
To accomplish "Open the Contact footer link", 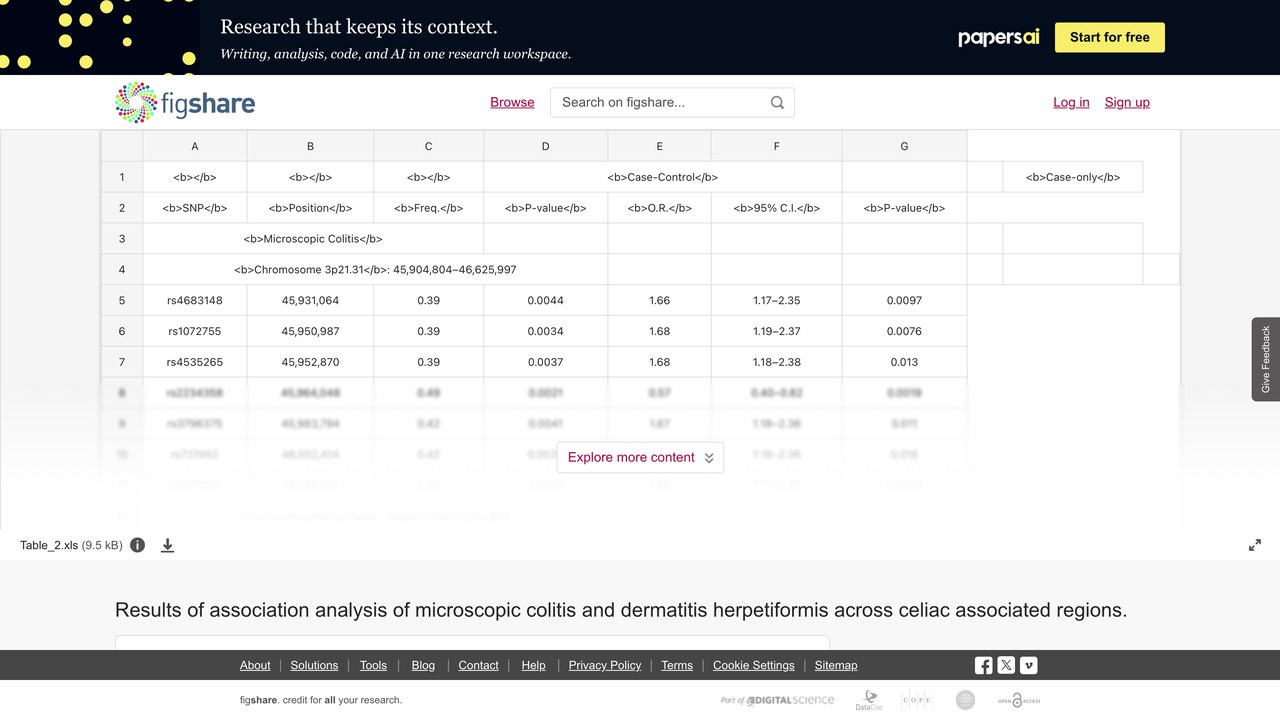I will pos(478,665).
